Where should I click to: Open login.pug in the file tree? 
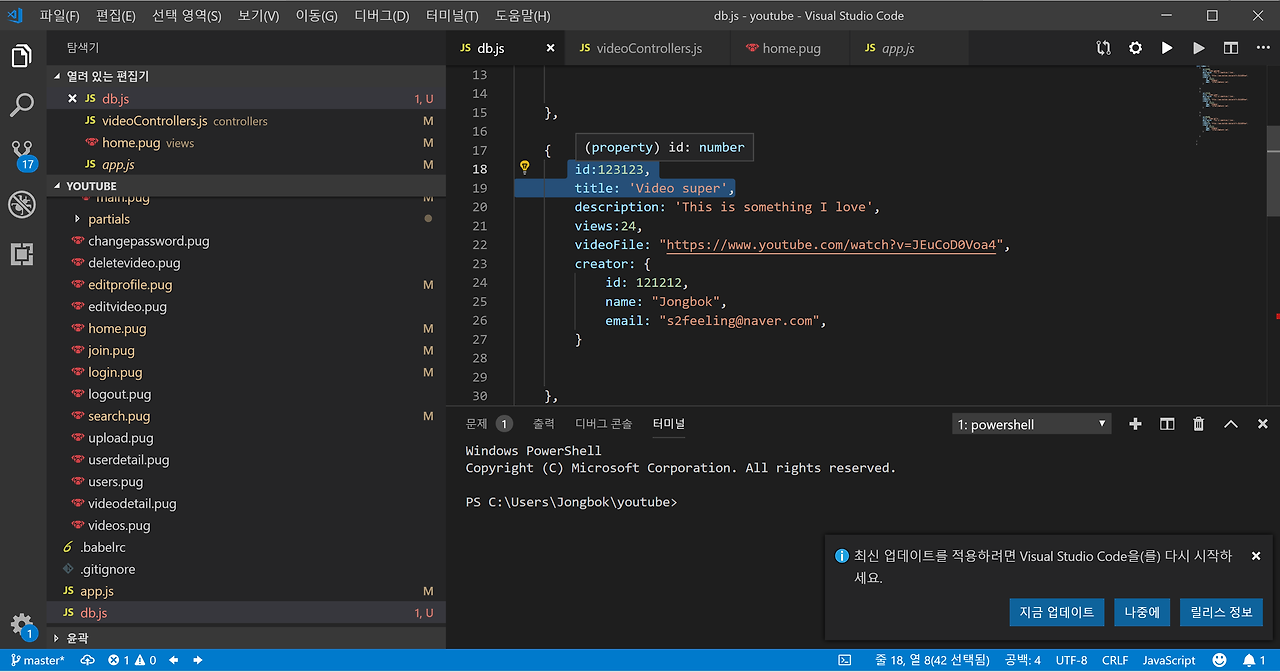(115, 372)
